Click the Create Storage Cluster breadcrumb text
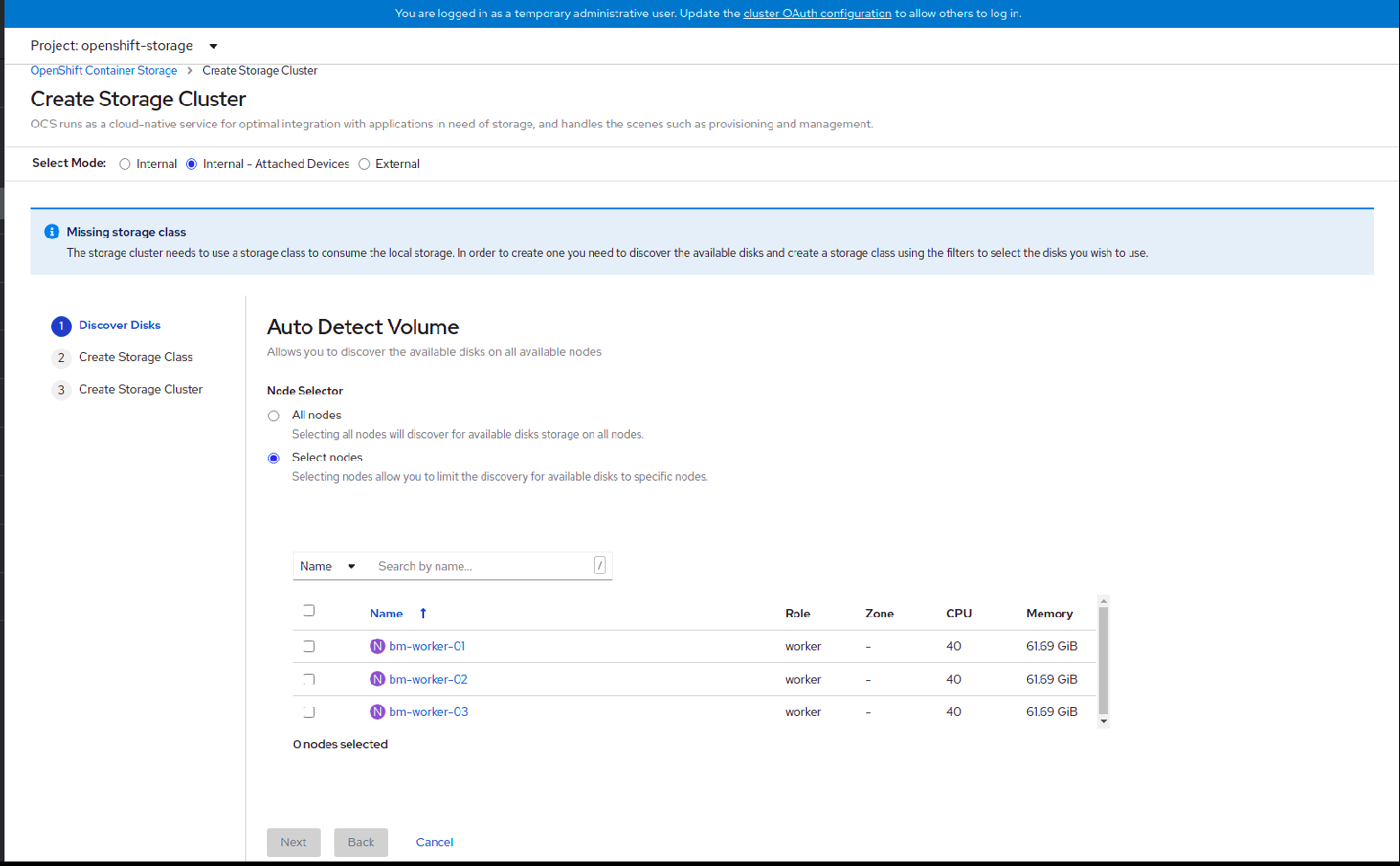Screen dimensions: 1400x866 (260, 71)
